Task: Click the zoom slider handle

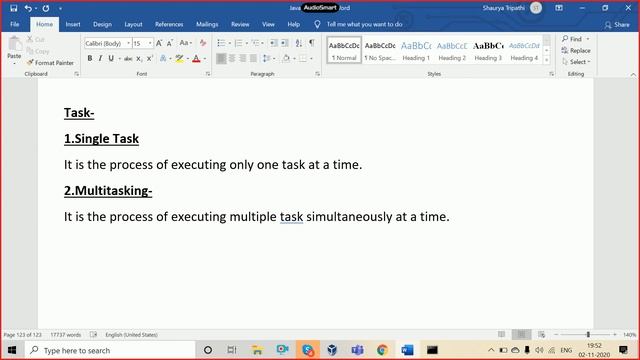Action: click(588, 335)
